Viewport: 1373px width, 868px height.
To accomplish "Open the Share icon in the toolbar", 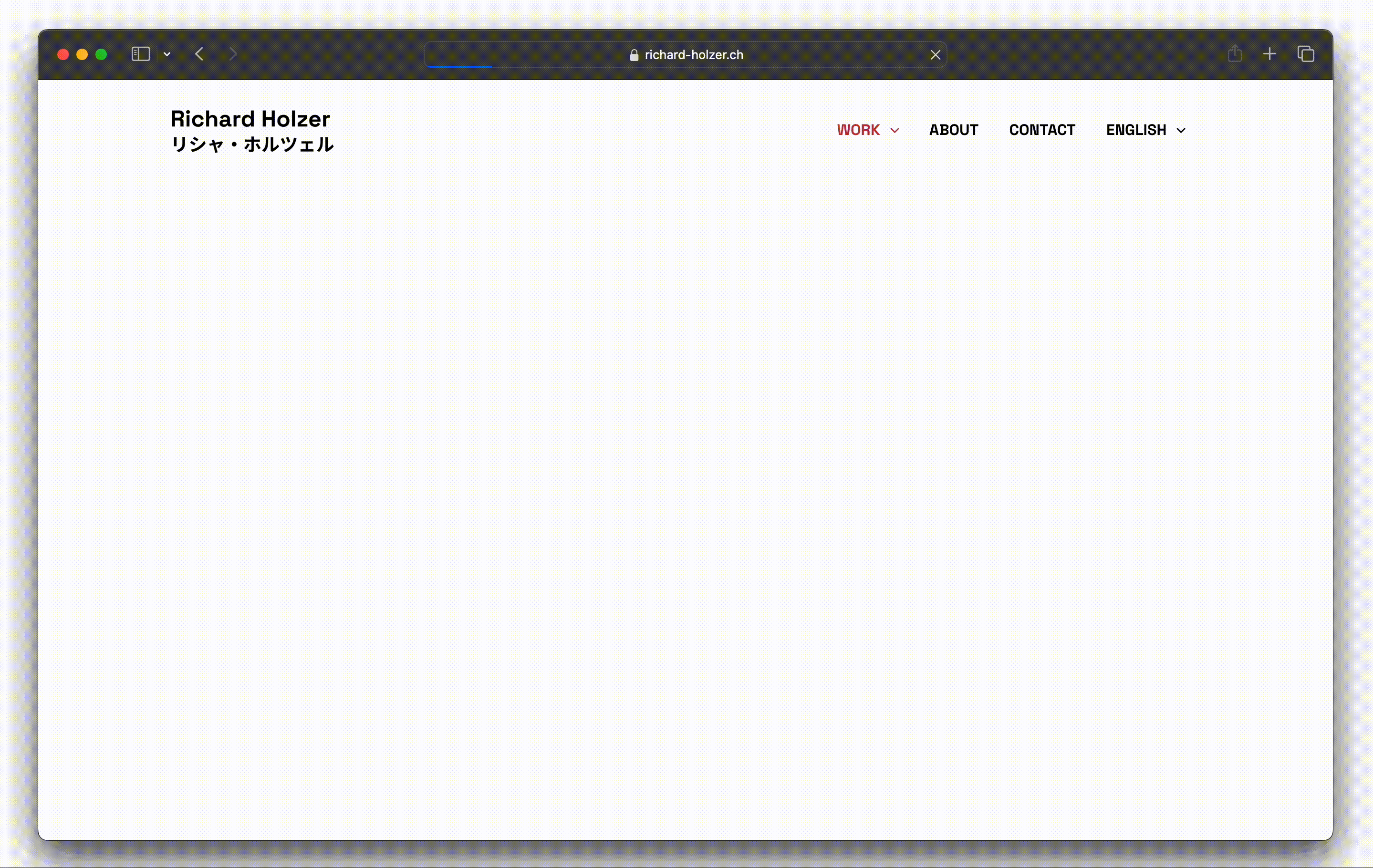I will click(1235, 54).
